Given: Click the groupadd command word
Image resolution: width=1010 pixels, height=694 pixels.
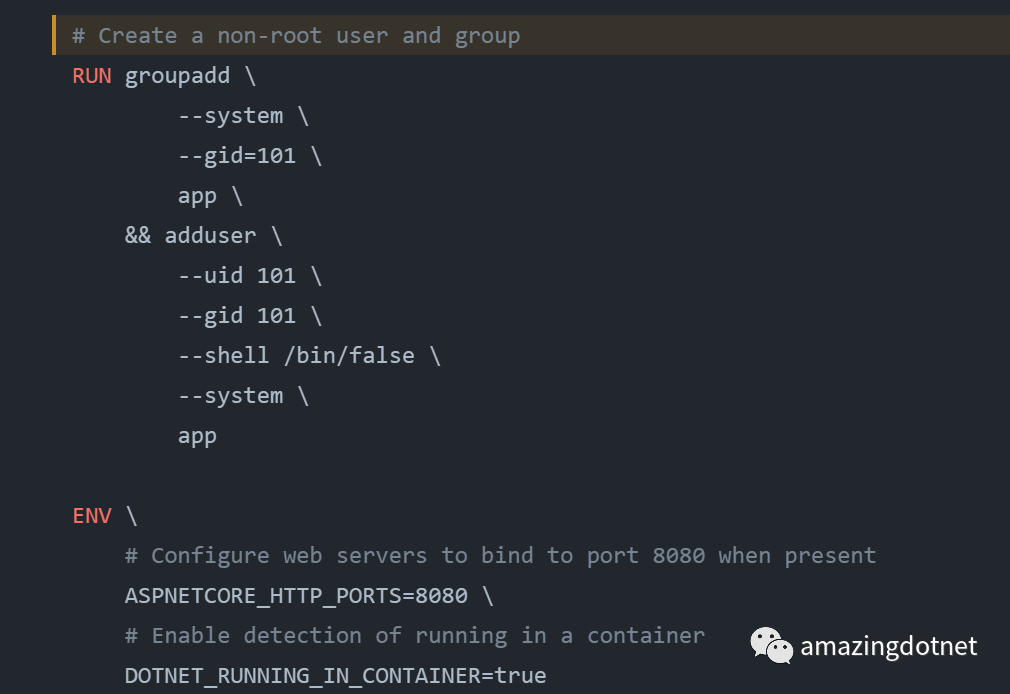Looking at the screenshot, I should coord(177,76).
